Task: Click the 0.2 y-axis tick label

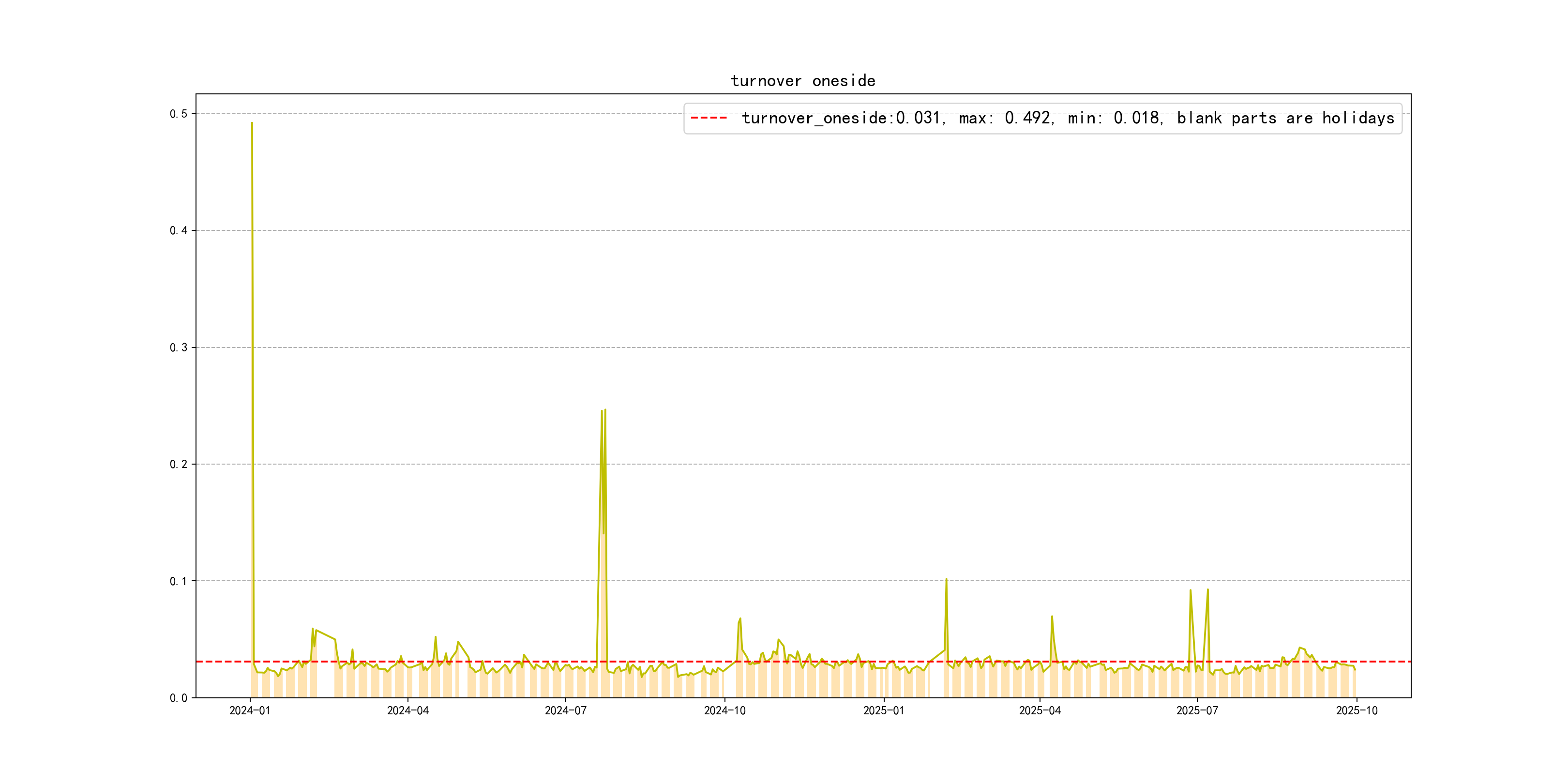Action: (179, 465)
